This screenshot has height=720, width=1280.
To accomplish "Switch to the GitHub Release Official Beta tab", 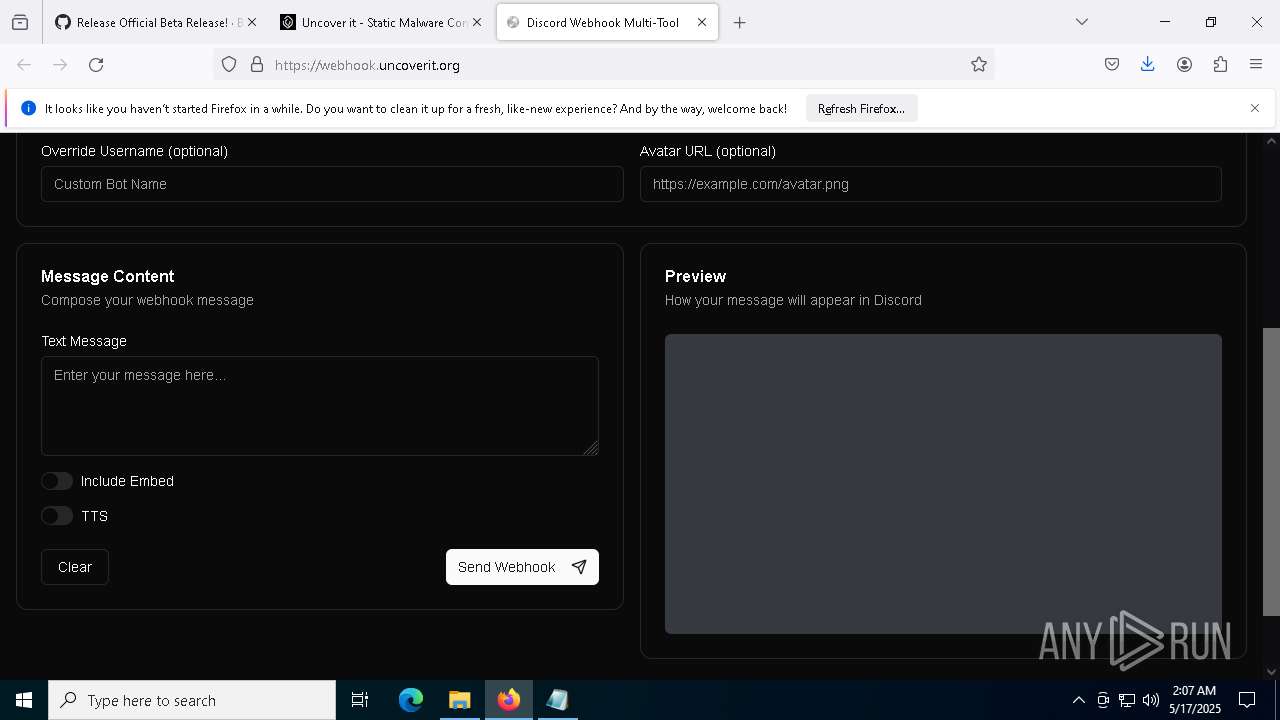I will pos(155,22).
